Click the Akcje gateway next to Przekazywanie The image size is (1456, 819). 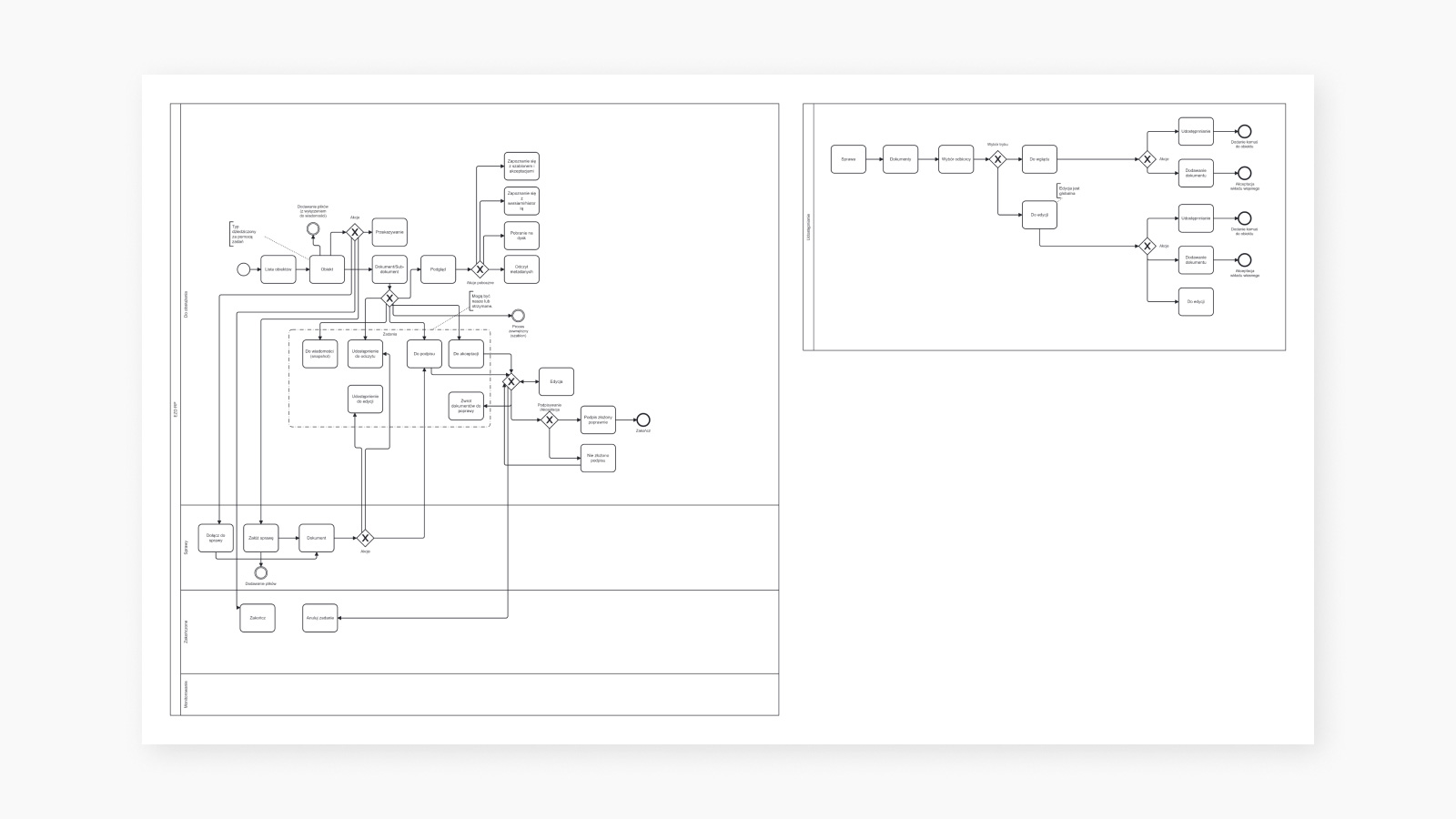coord(355,232)
